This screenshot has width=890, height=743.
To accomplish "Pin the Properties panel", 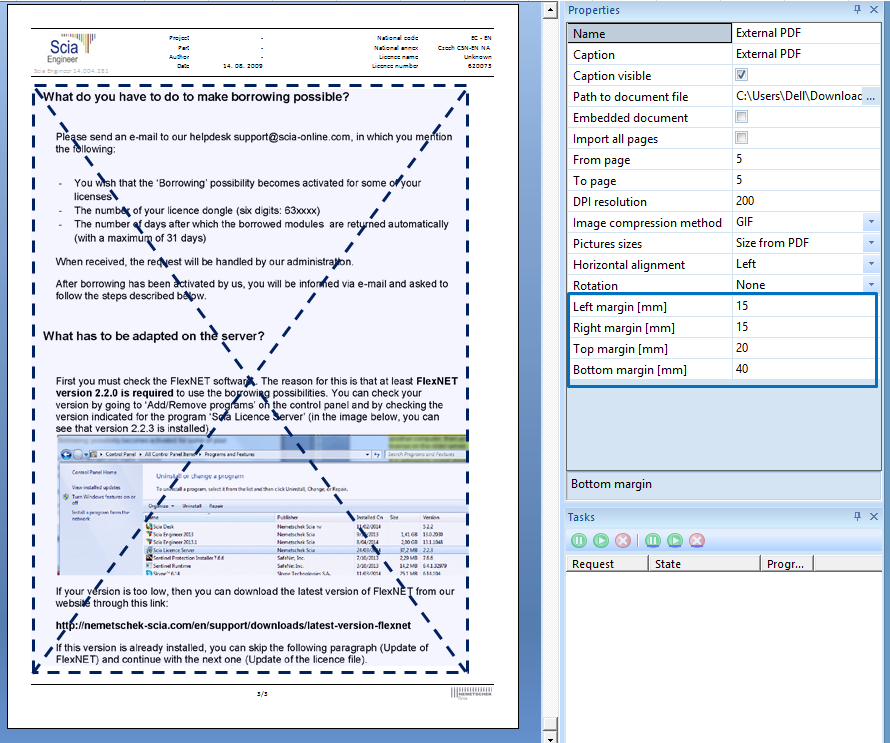I will click(x=857, y=10).
